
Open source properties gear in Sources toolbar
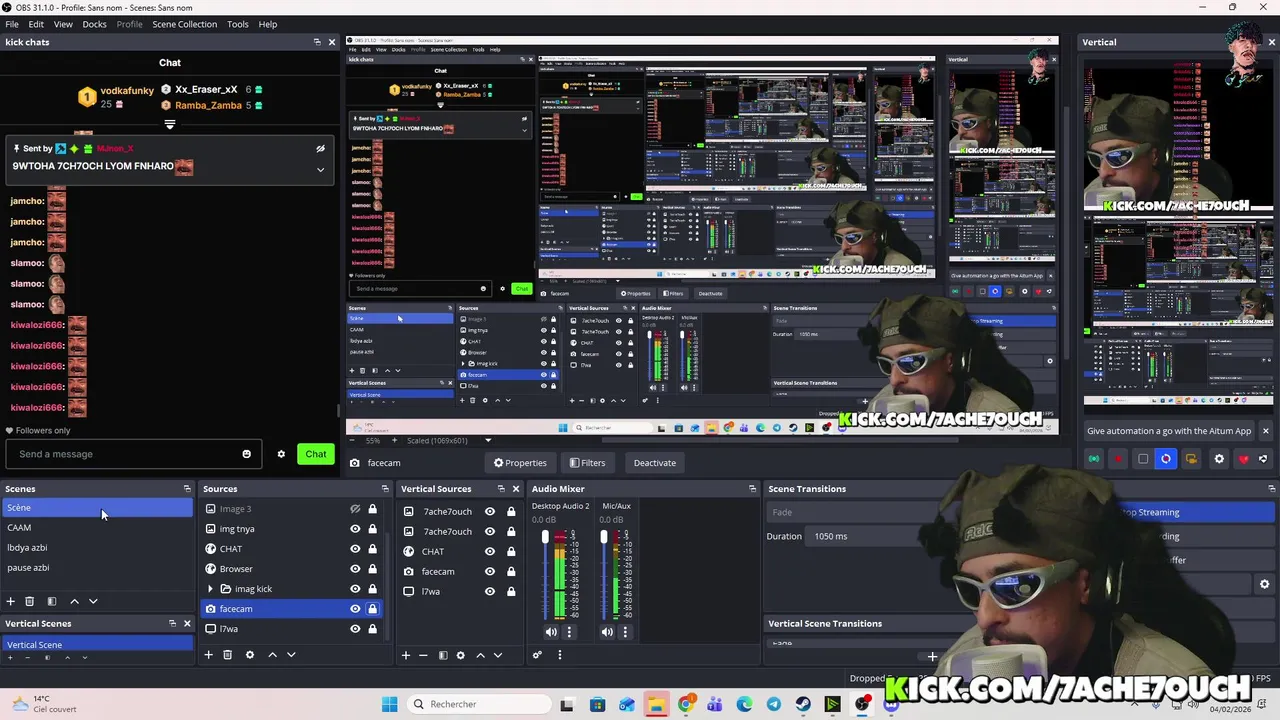coord(250,655)
